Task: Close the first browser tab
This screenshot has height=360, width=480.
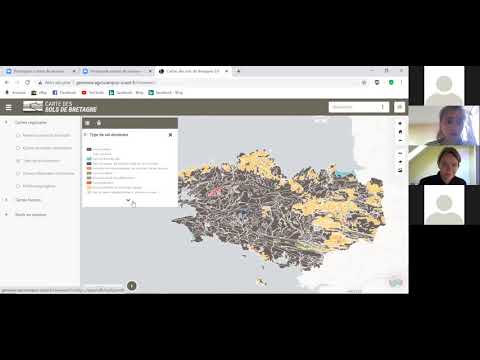Action: 74,71
